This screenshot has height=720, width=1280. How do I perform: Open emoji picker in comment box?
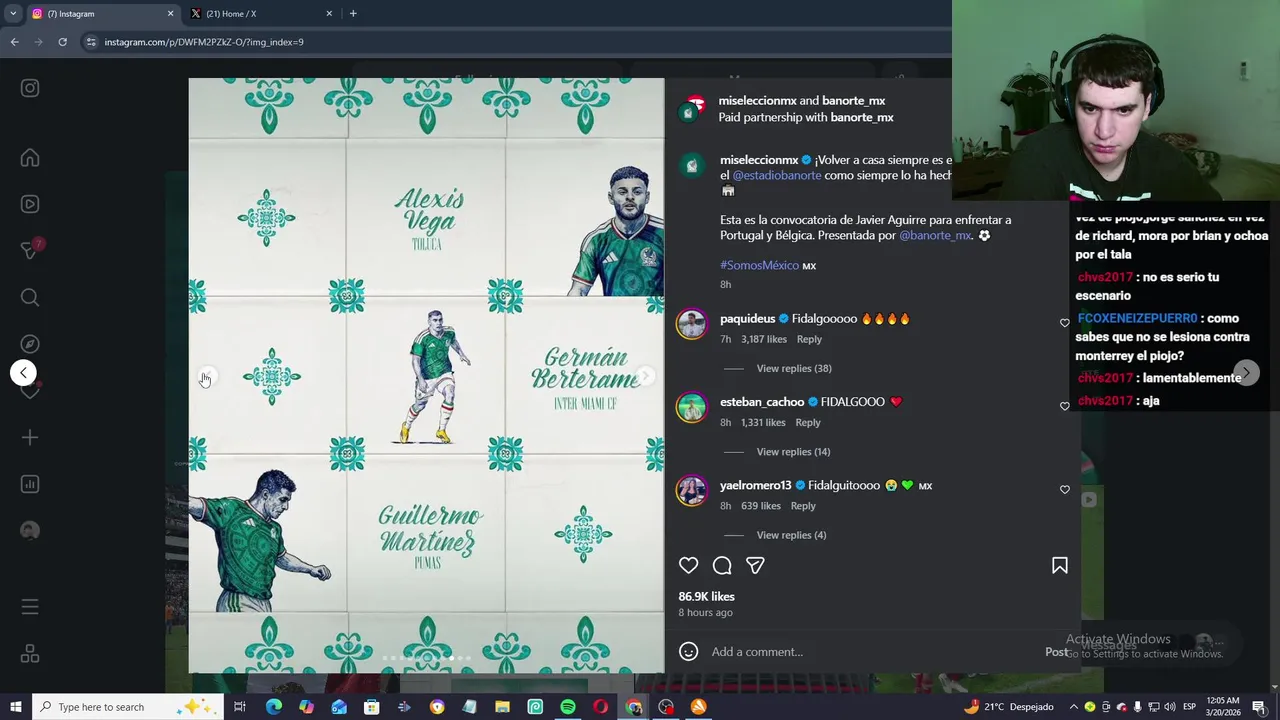pos(688,652)
